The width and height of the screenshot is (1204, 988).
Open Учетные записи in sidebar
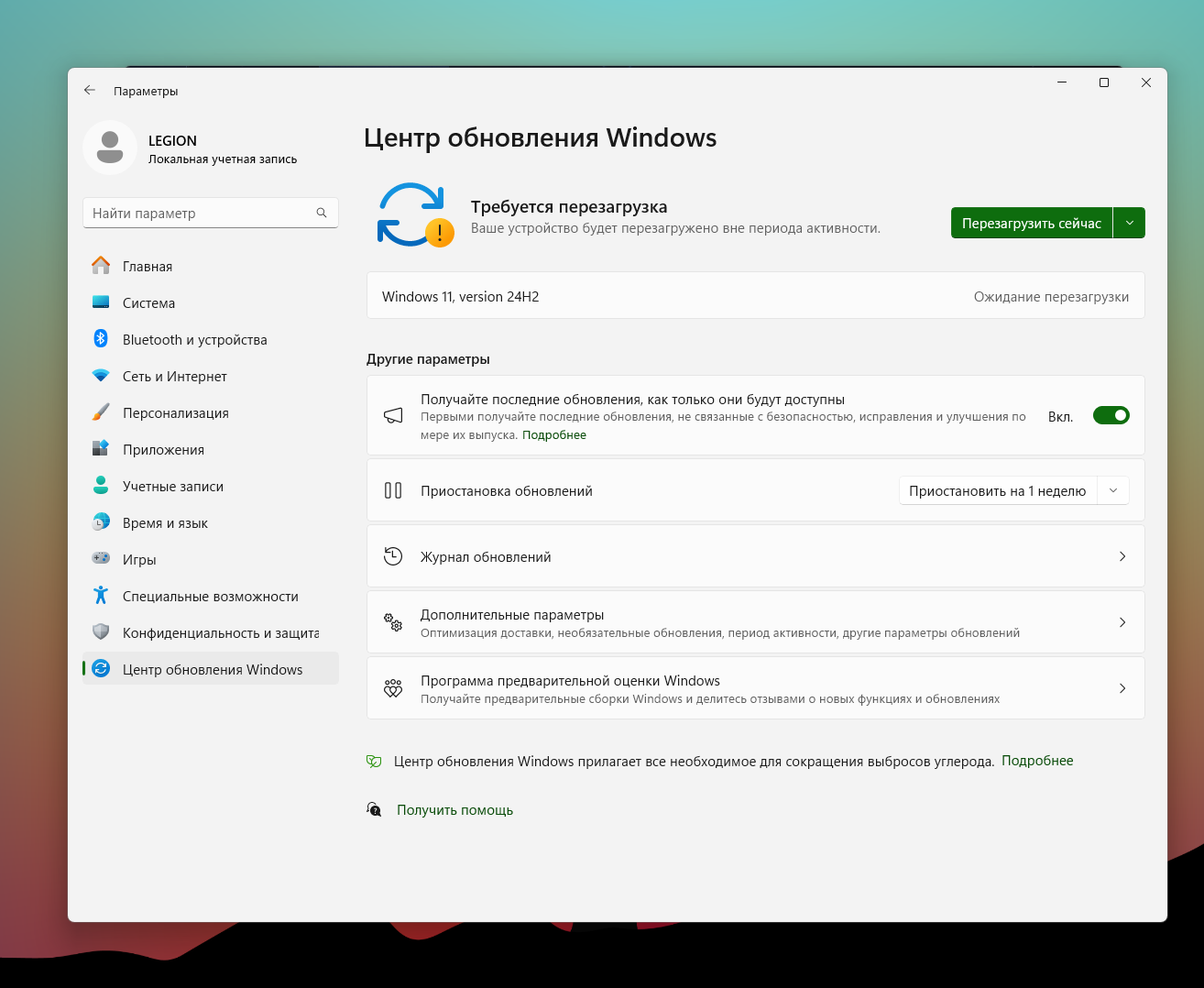pyautogui.click(x=211, y=486)
